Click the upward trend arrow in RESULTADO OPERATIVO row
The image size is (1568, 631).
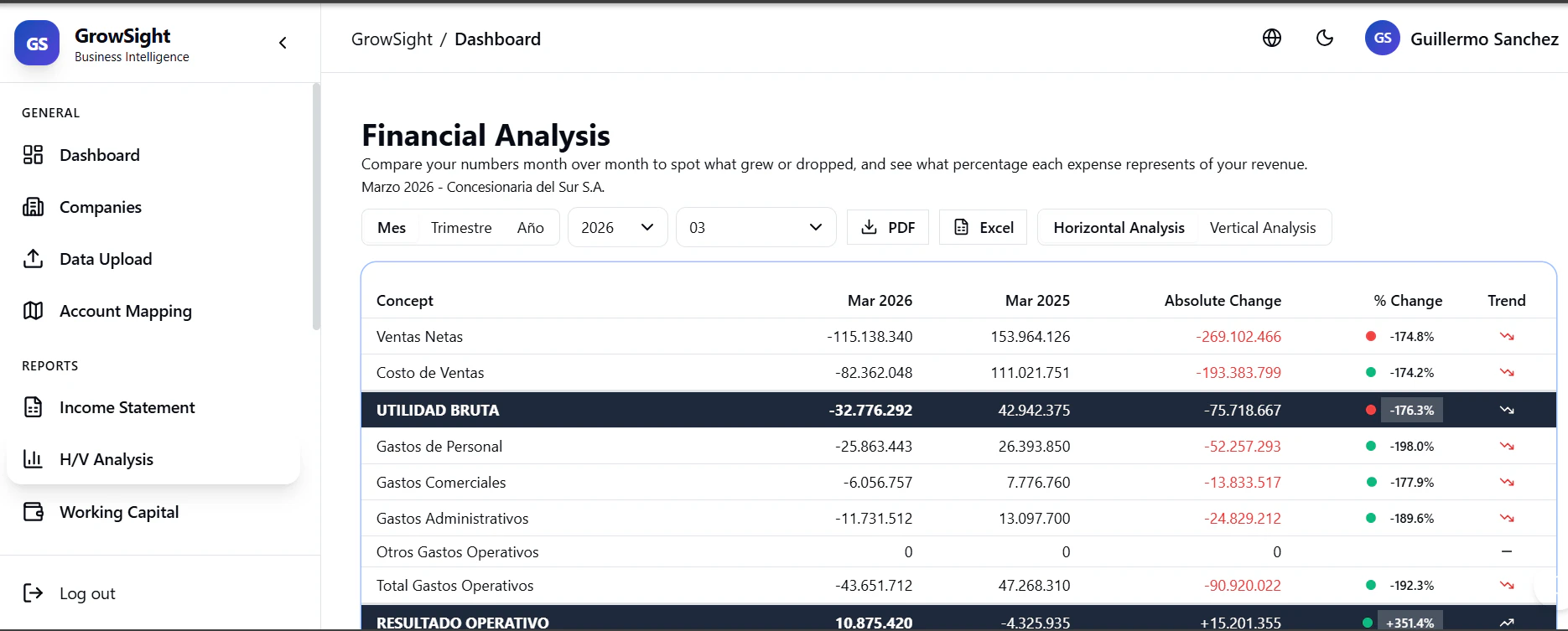coord(1507,623)
